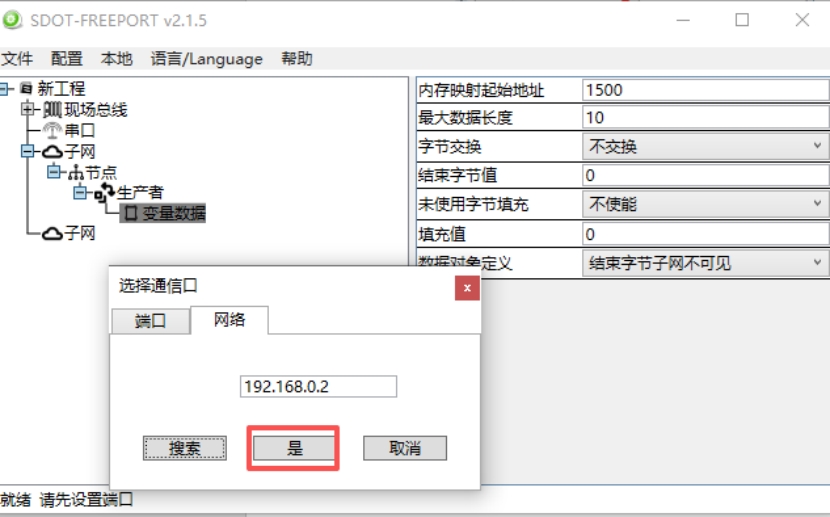Click the 字节交换 property label
830x517 pixels.
(x=450, y=147)
